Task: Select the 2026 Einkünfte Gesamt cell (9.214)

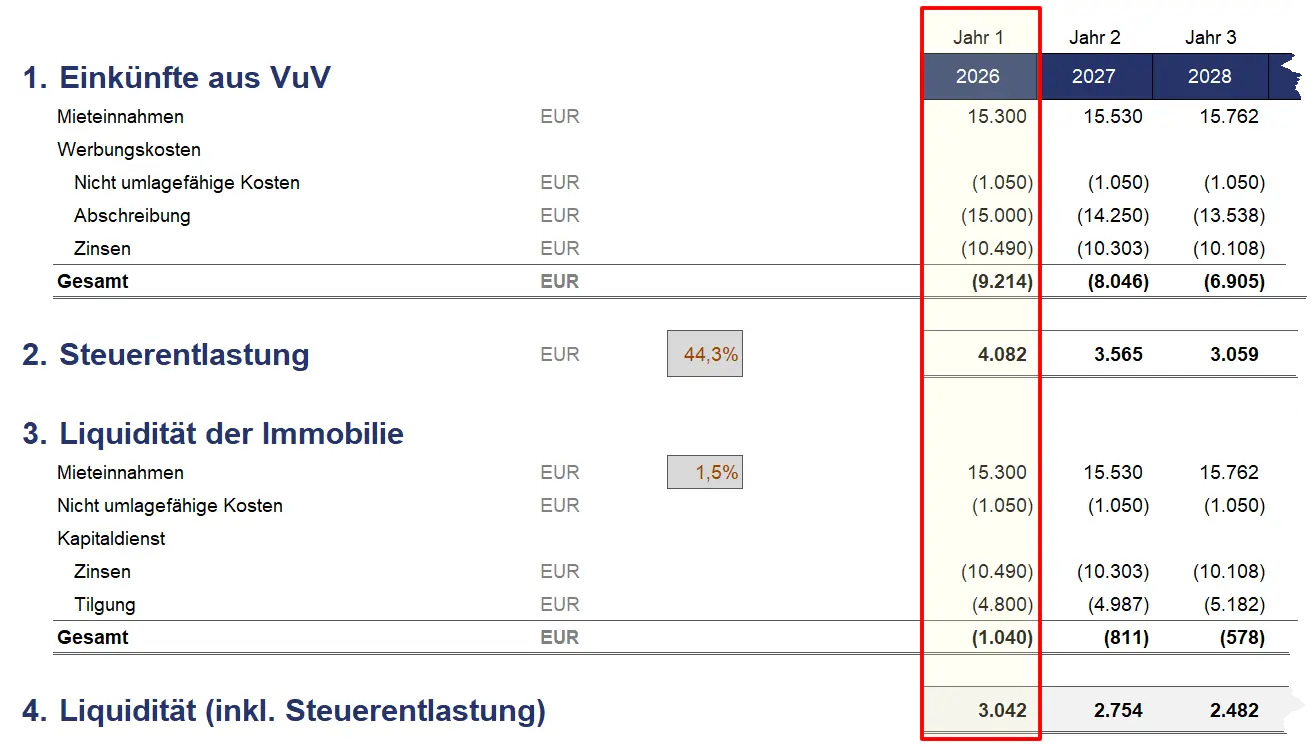Action: [1002, 282]
